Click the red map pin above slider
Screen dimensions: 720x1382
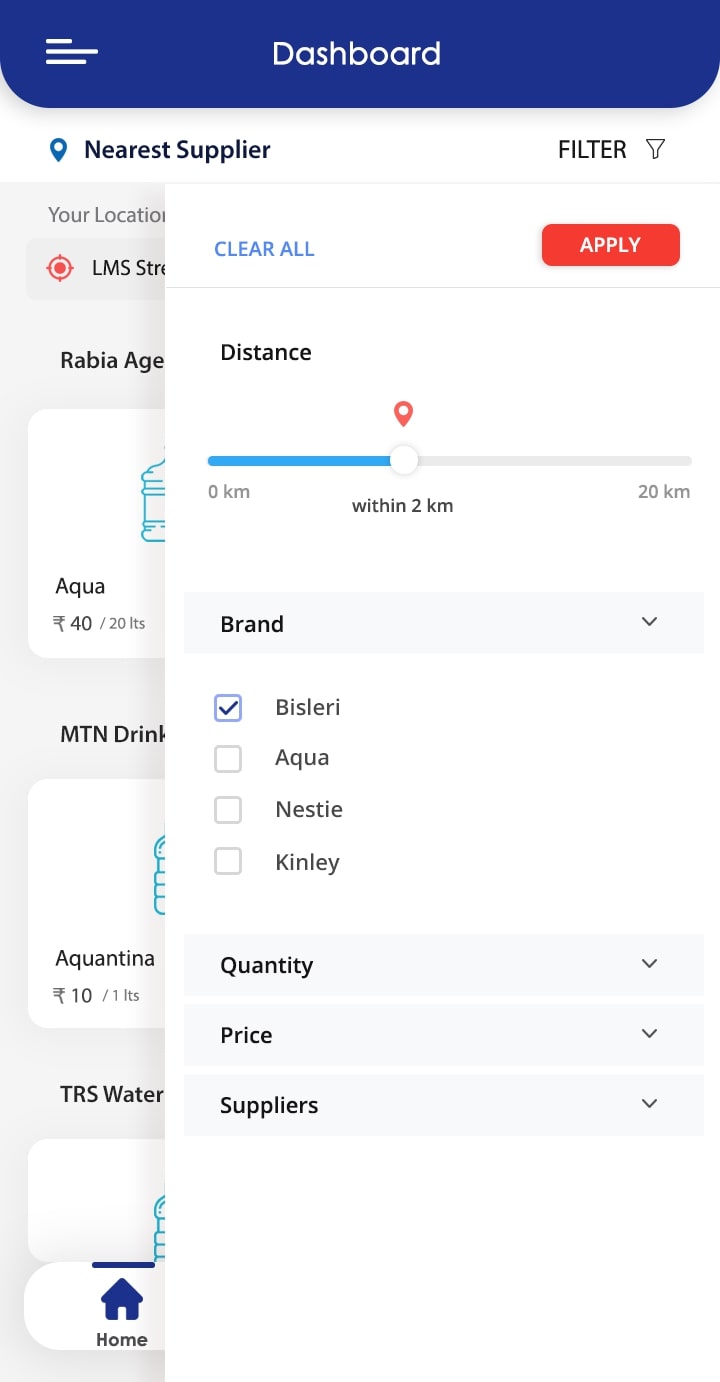(x=403, y=413)
